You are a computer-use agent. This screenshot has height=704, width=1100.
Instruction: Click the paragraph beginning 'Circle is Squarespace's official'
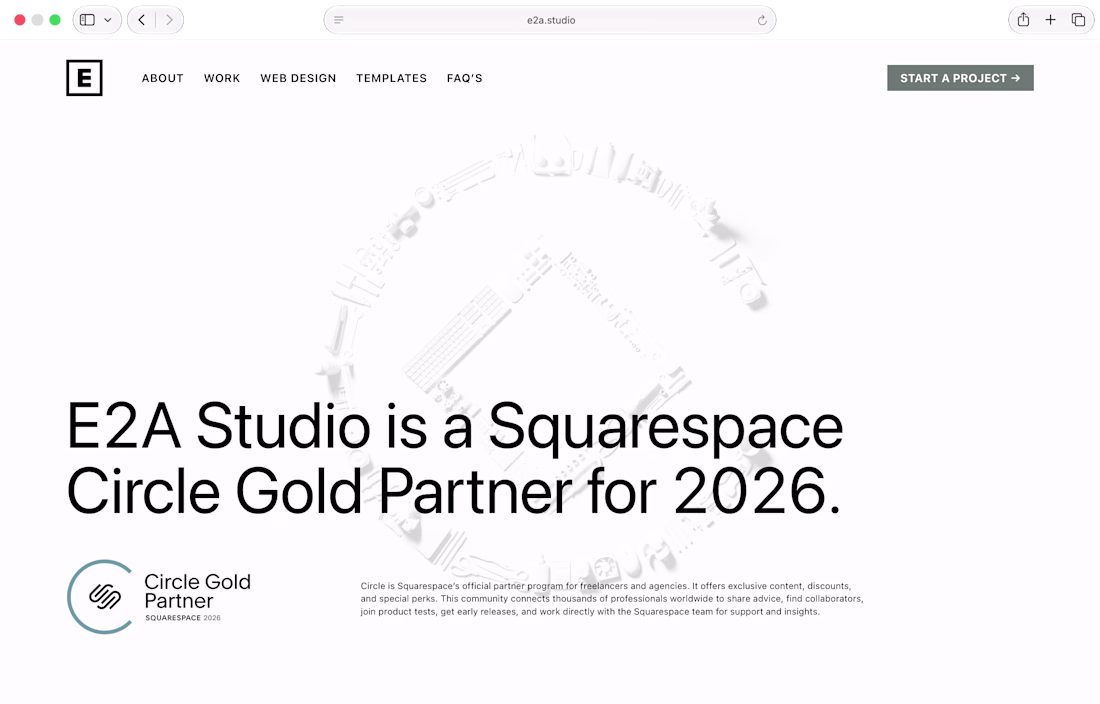coord(612,599)
